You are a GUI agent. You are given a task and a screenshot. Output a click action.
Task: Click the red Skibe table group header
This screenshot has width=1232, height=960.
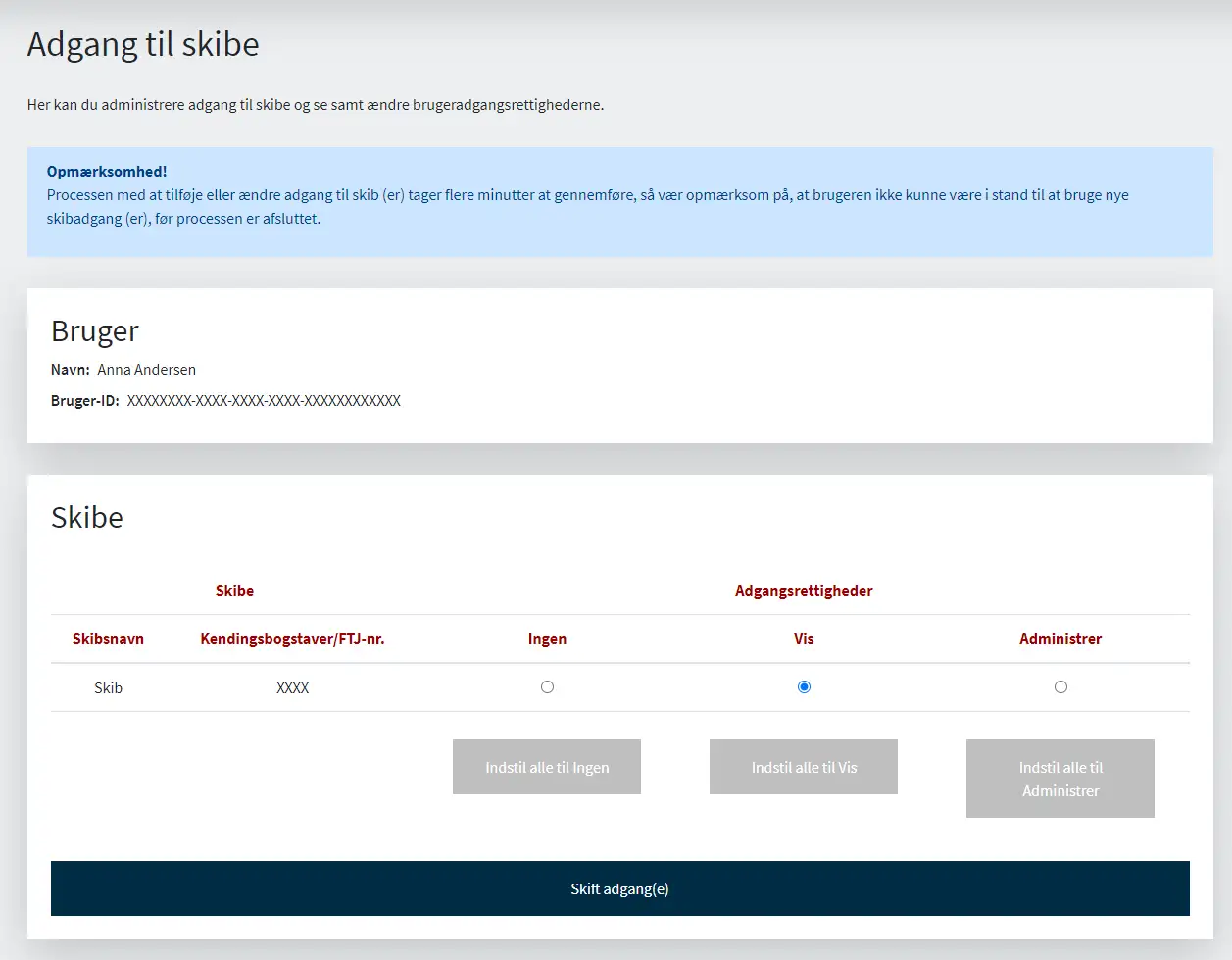click(234, 591)
